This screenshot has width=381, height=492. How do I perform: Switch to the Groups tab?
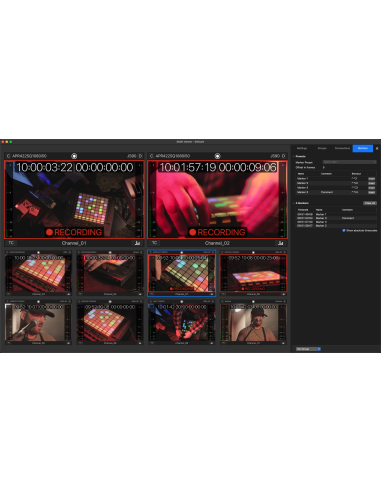(x=322, y=148)
